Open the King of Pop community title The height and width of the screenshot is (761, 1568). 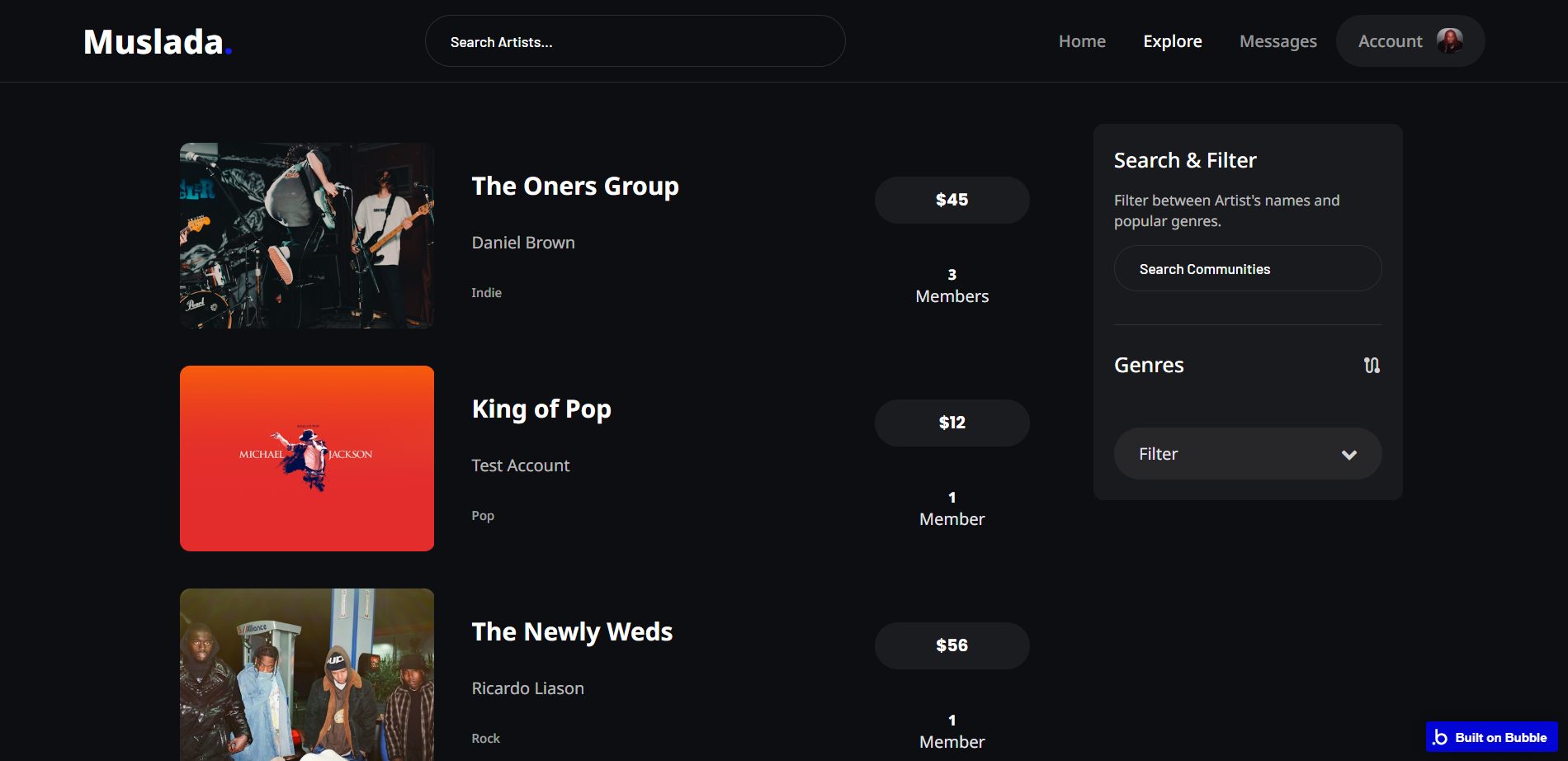click(x=541, y=409)
